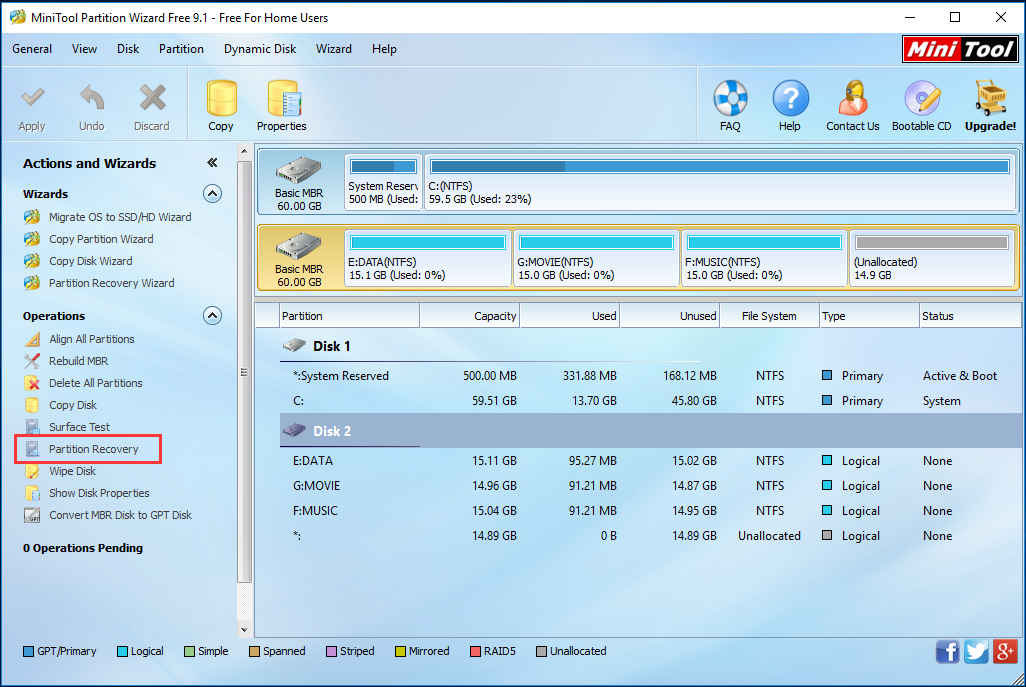
Task: Select E:DATA(NTFS) block in disk map
Action: (428, 258)
